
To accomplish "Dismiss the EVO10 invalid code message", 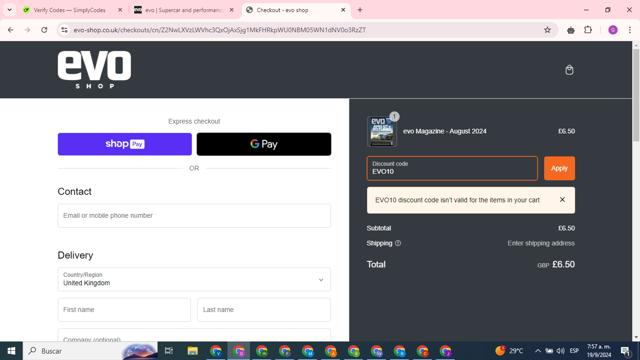I will [562, 200].
